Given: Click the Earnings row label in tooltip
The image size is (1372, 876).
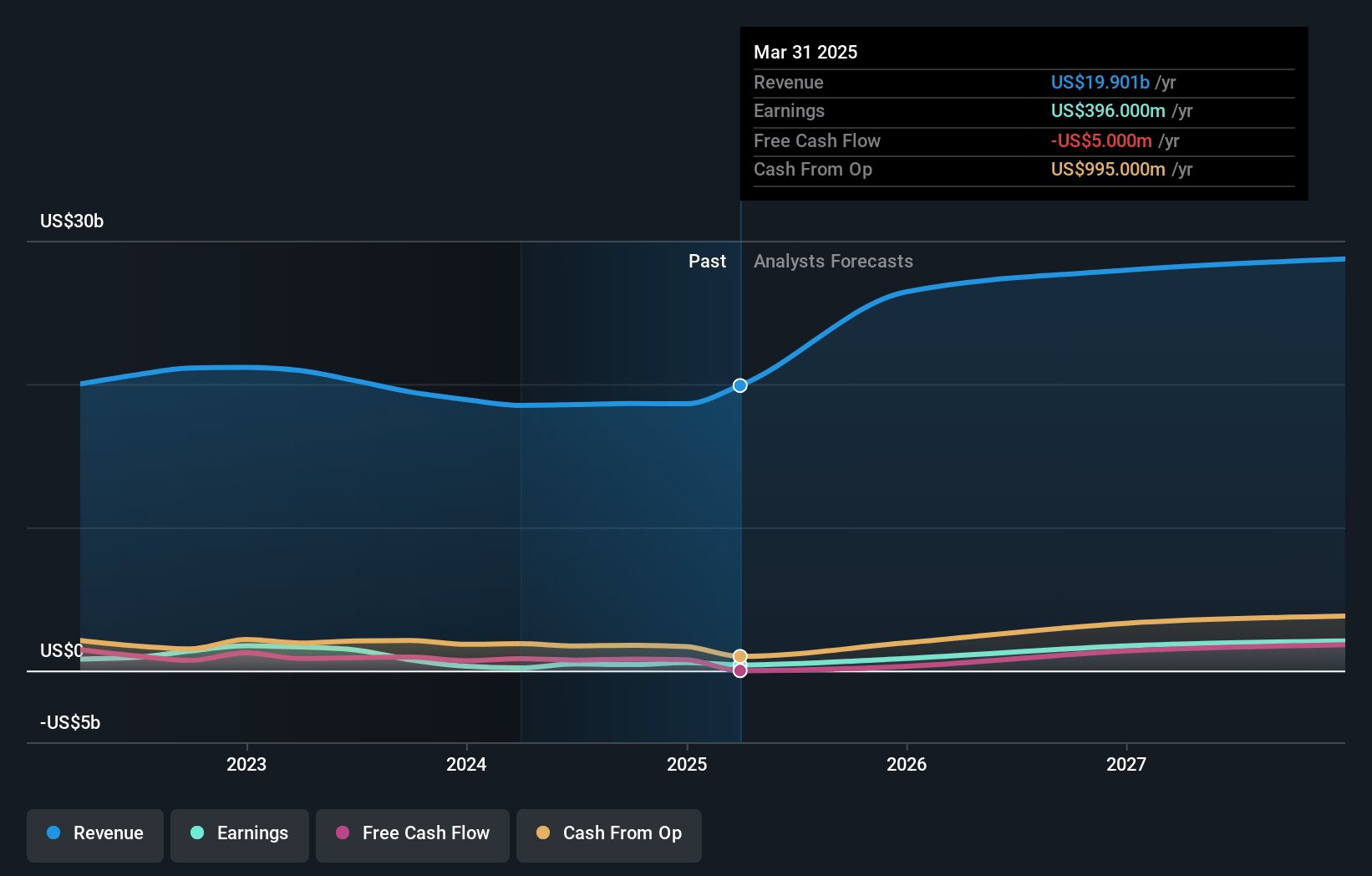Looking at the screenshot, I should (x=789, y=111).
